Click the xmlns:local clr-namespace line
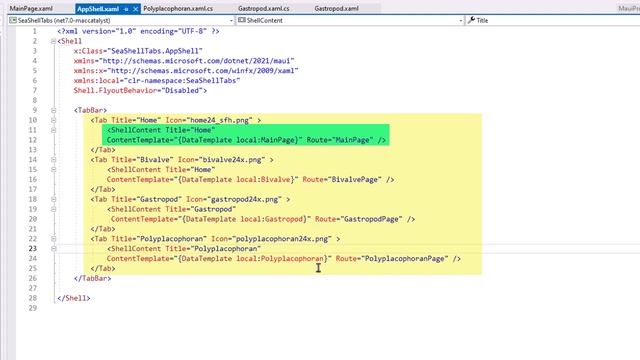640x360 pixels. [x=157, y=81]
